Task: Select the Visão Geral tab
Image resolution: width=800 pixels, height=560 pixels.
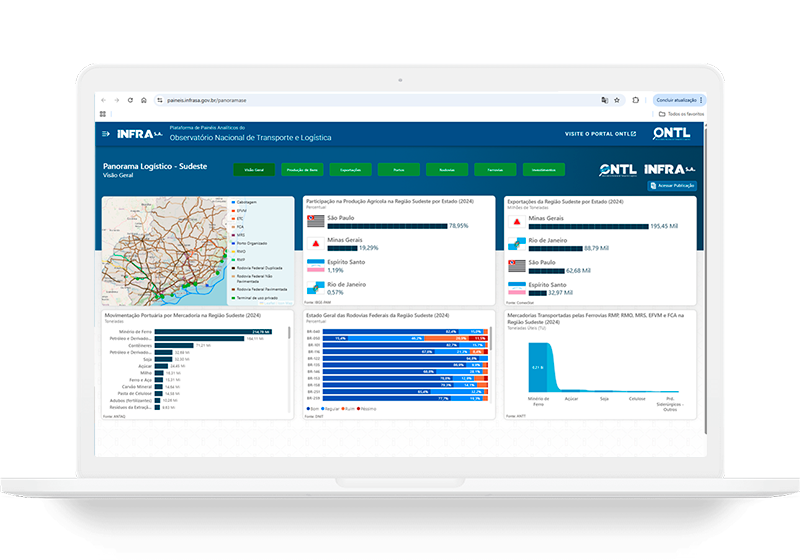Action: pos(254,170)
